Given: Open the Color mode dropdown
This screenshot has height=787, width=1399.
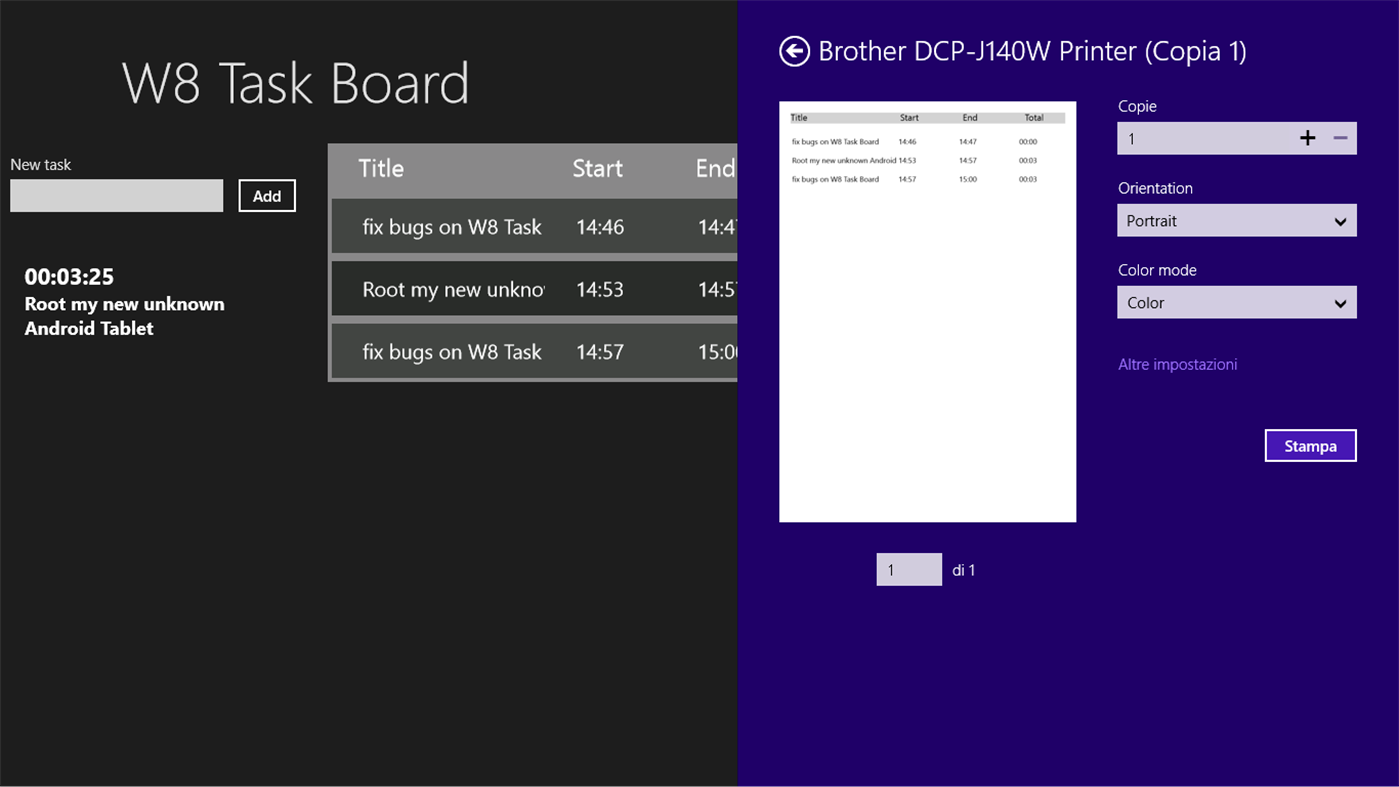Looking at the screenshot, I should point(1236,302).
